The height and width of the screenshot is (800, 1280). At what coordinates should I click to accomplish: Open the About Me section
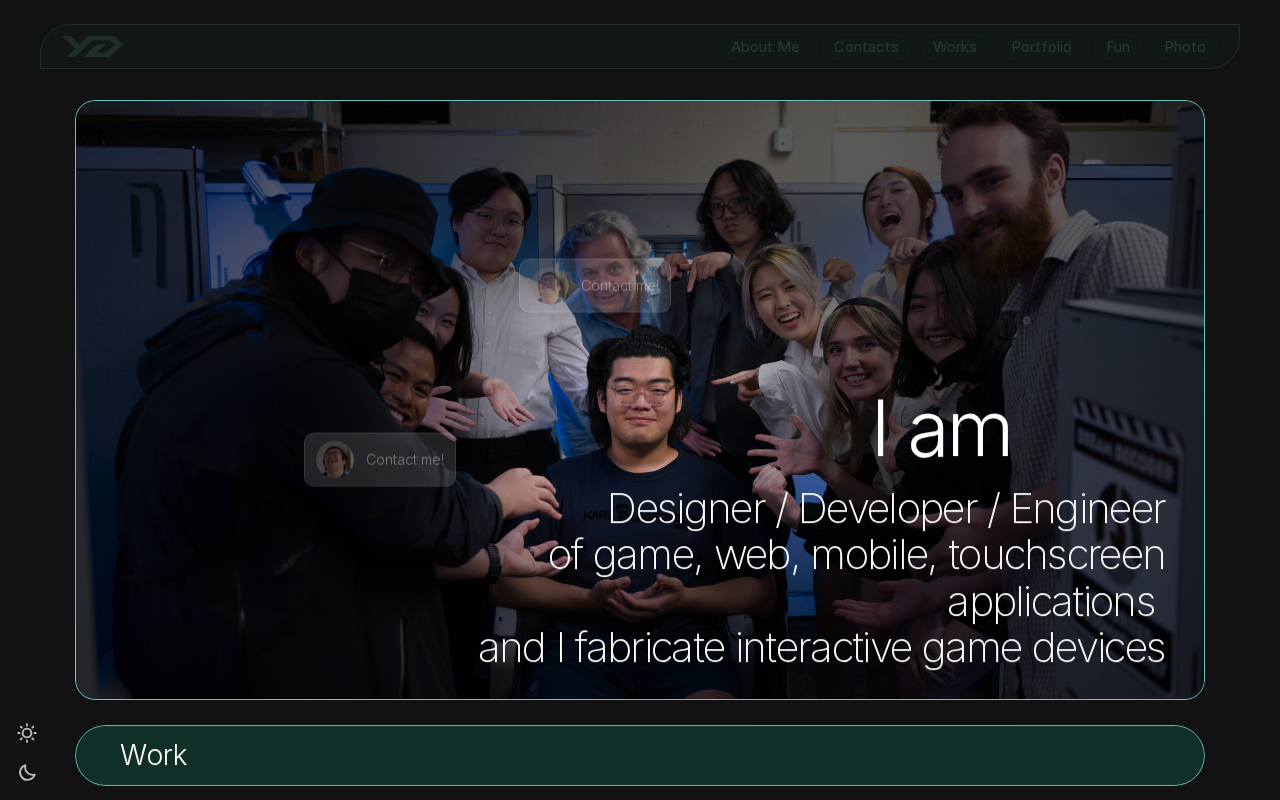click(765, 47)
